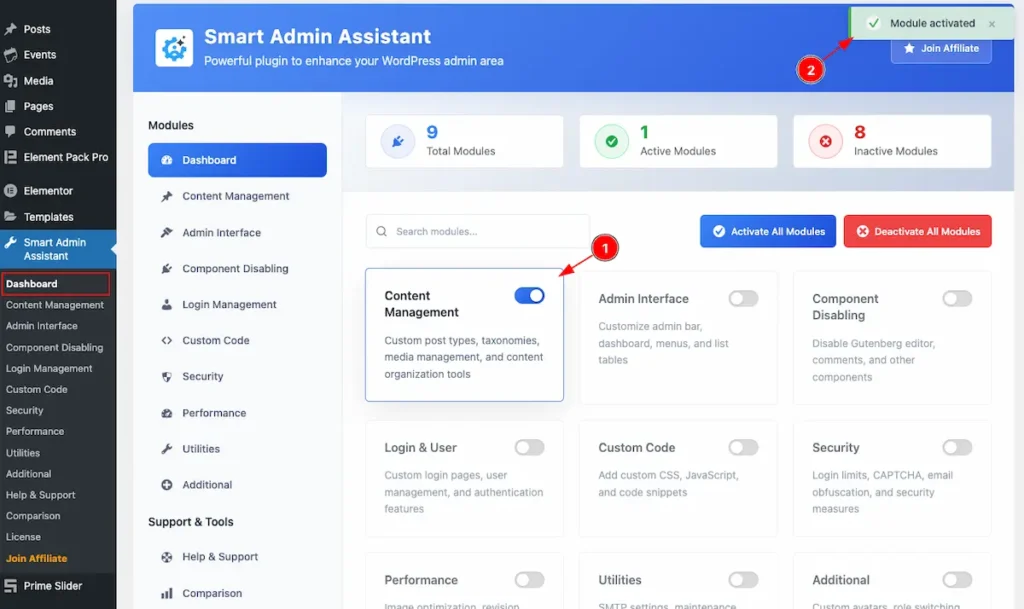Open Content Management in Modules panel
The height and width of the screenshot is (609, 1024).
(237, 196)
